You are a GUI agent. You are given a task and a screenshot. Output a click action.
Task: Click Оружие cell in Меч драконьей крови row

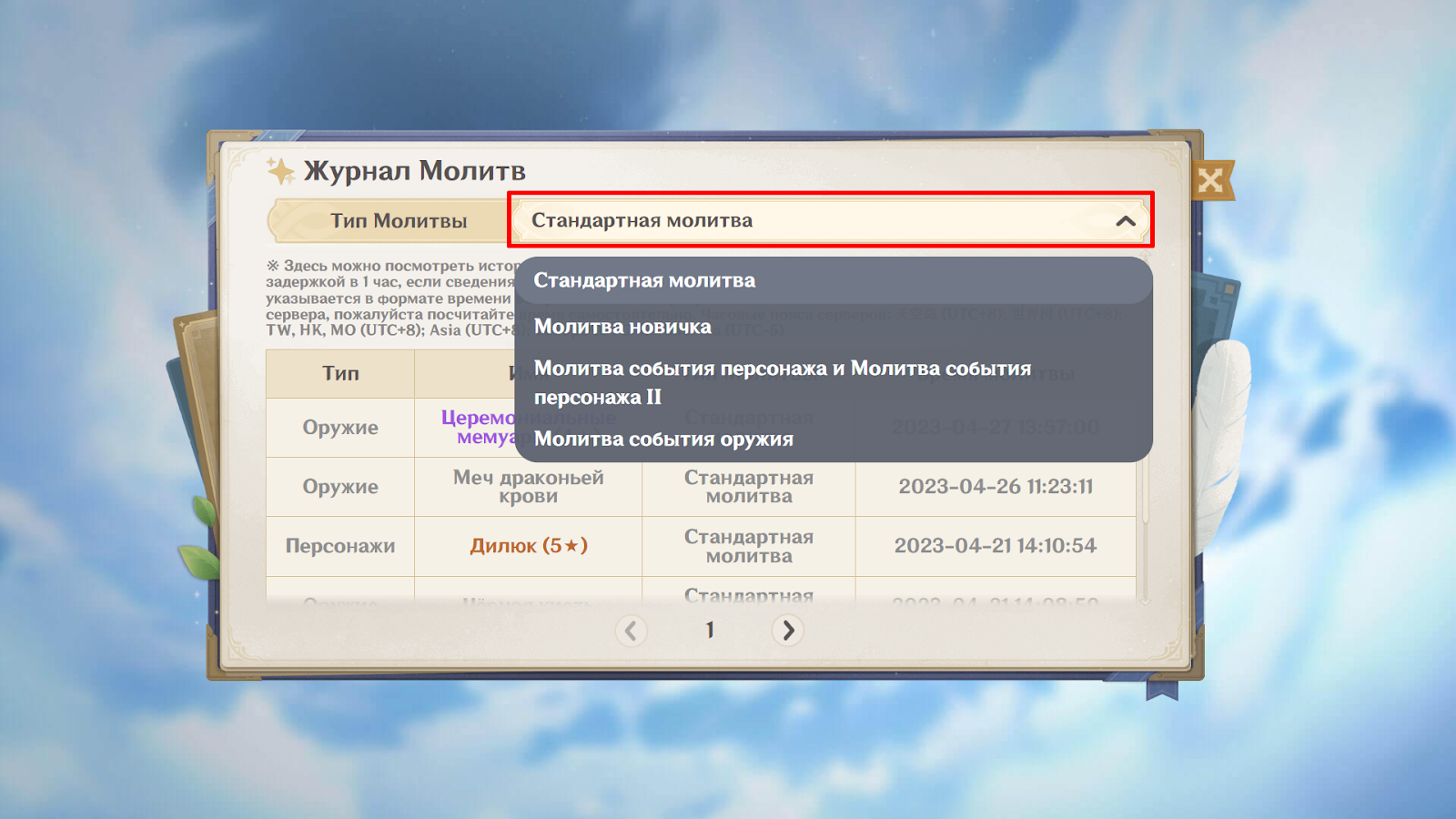click(340, 487)
